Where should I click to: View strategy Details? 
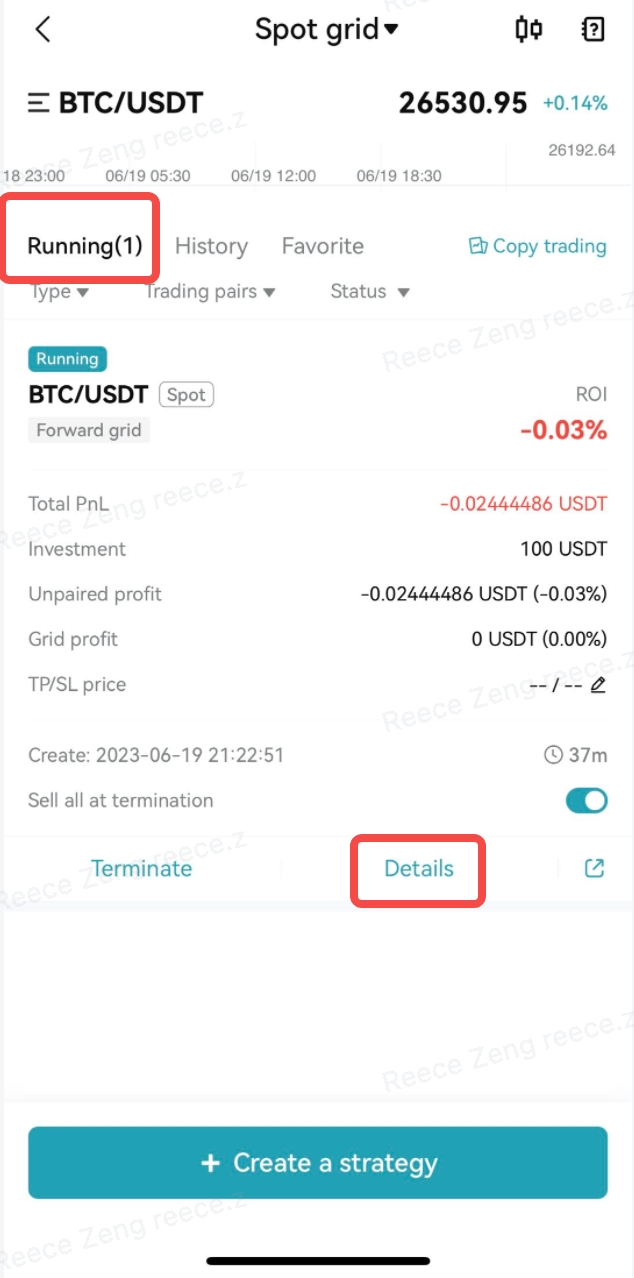(418, 868)
